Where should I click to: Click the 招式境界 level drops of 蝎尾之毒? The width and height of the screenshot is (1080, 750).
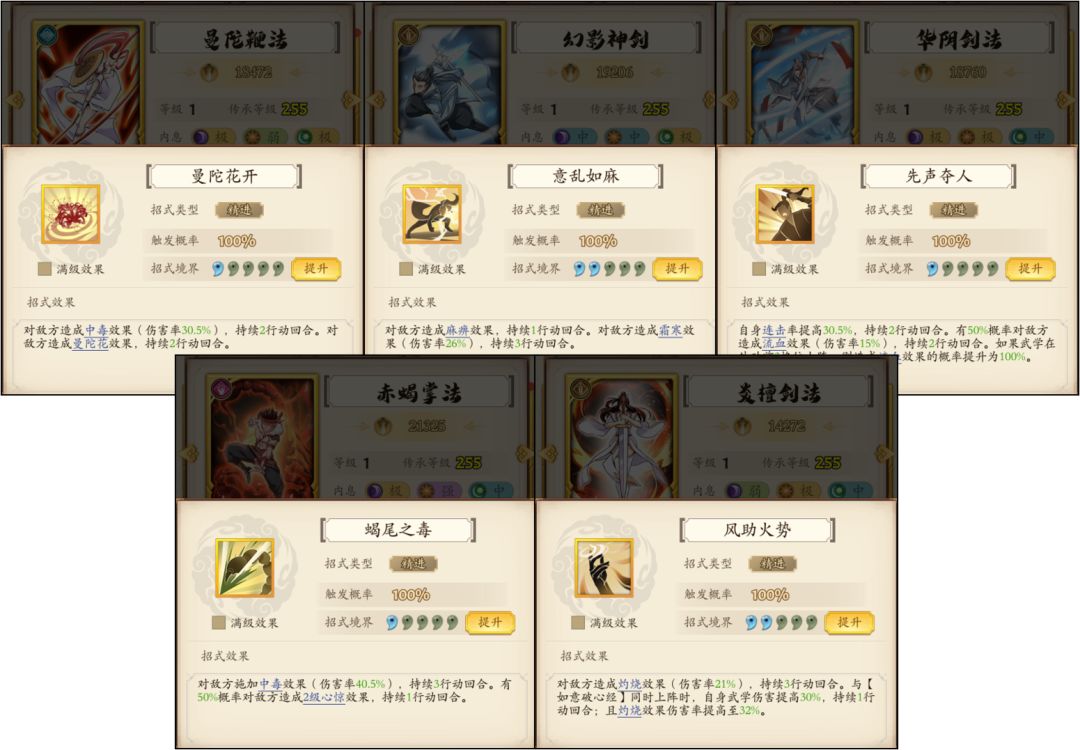click(x=422, y=623)
